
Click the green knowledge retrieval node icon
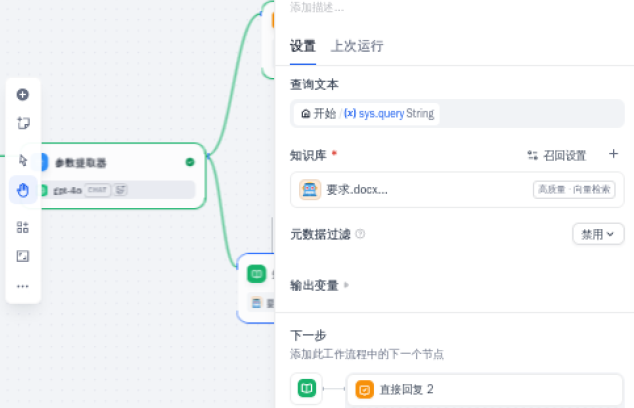tap(256, 274)
